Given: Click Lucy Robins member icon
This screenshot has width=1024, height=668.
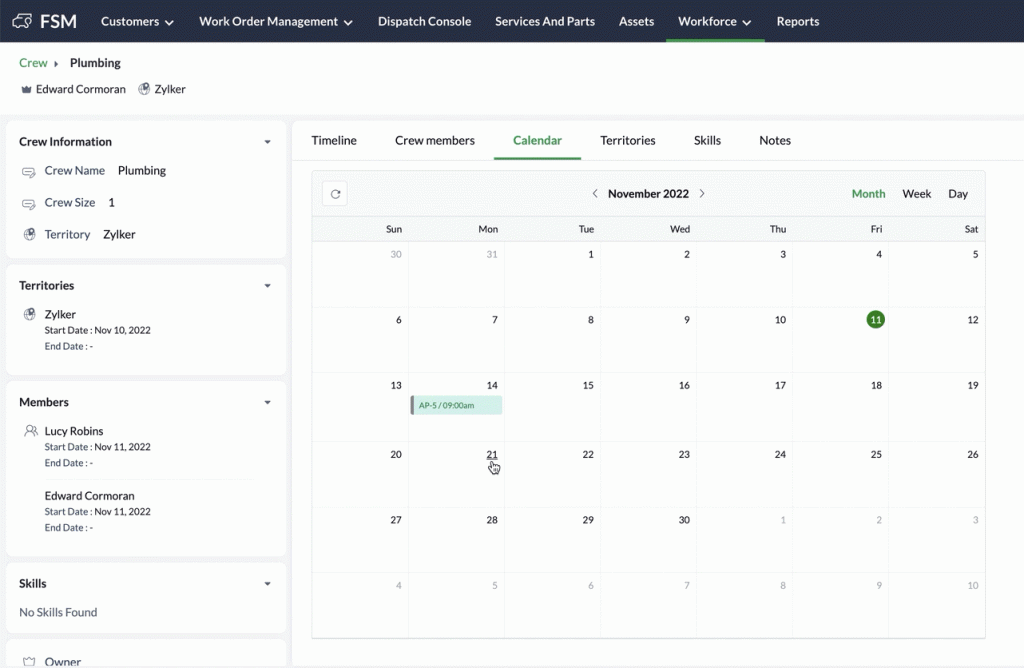Looking at the screenshot, I should pyautogui.click(x=30, y=432).
